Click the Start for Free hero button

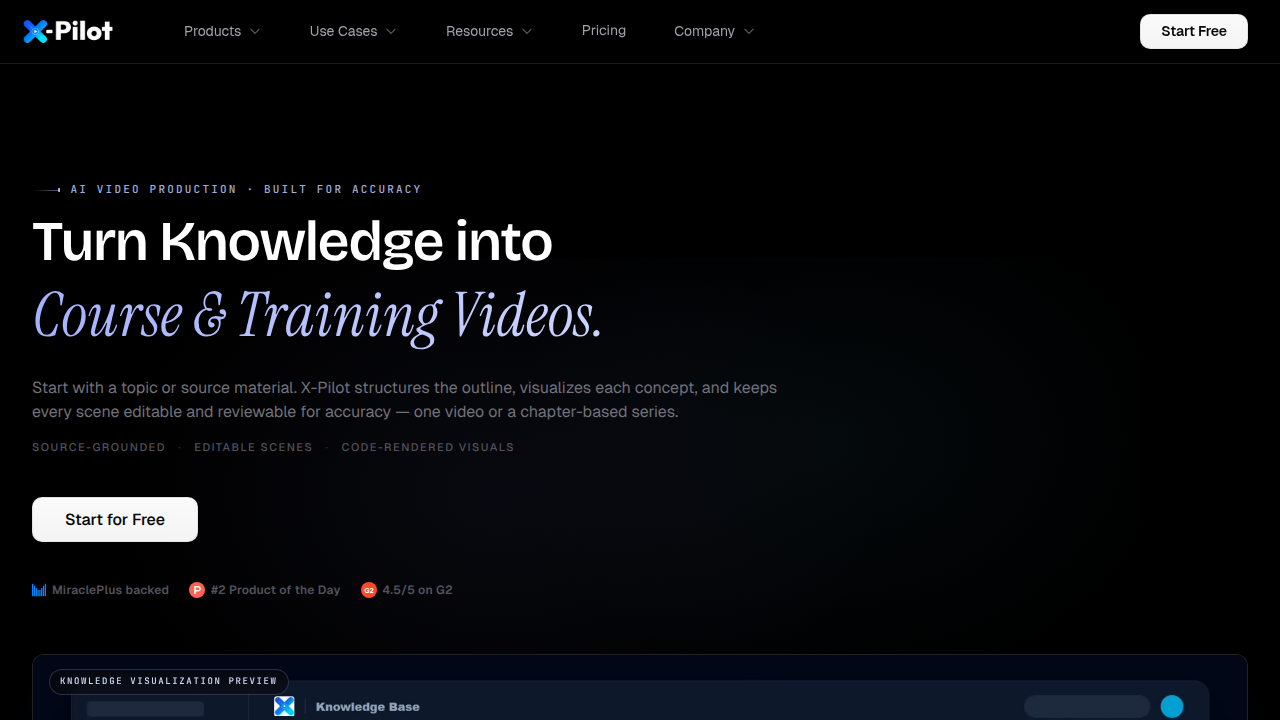[115, 519]
